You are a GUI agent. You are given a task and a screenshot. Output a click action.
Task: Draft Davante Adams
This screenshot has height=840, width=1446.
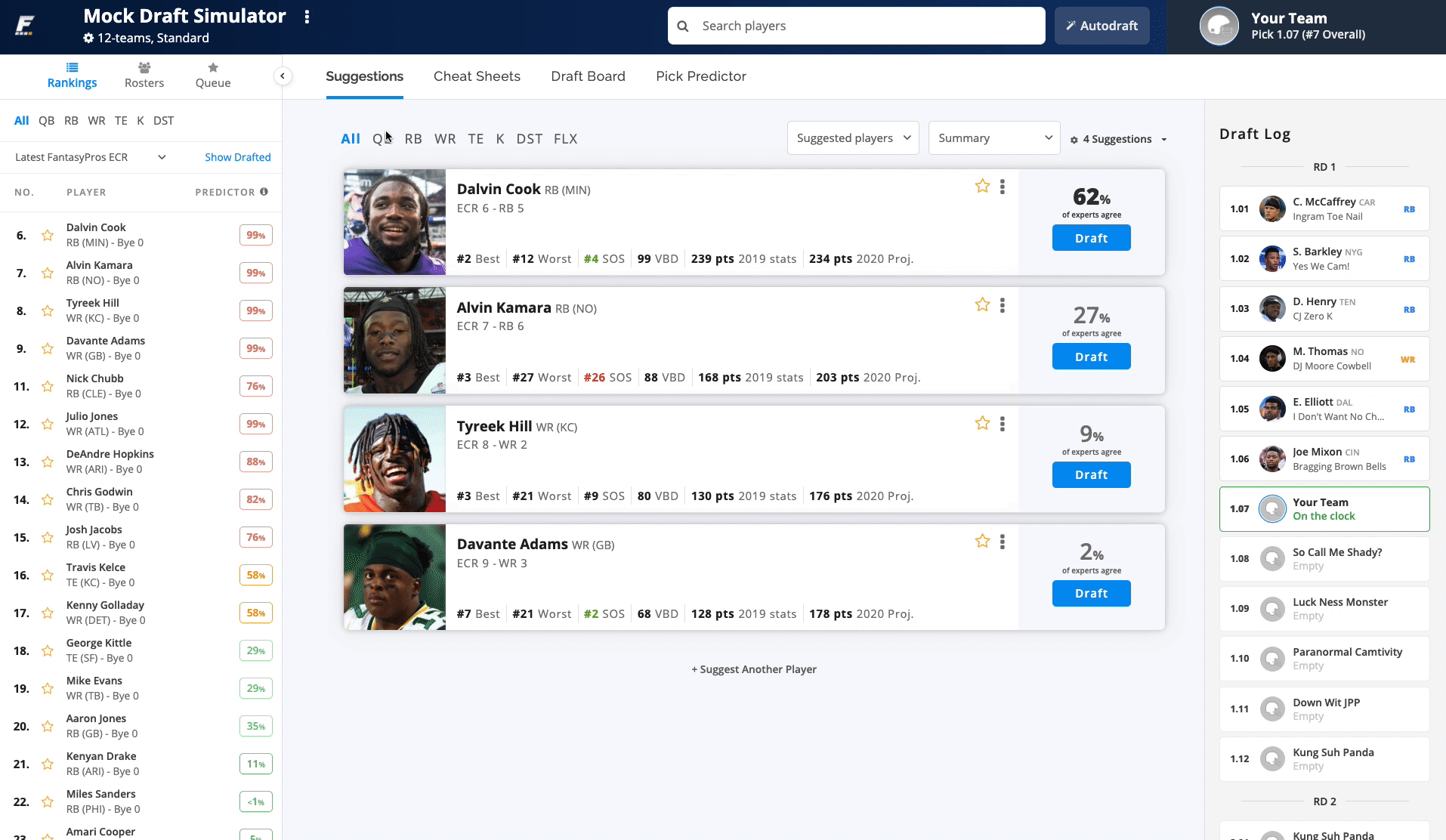point(1092,593)
